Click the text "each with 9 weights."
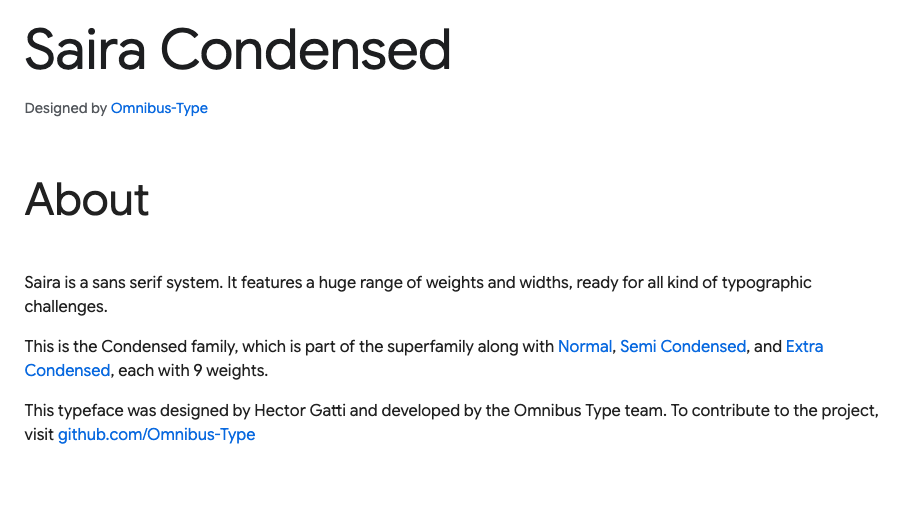The height and width of the screenshot is (511, 912). pos(193,370)
